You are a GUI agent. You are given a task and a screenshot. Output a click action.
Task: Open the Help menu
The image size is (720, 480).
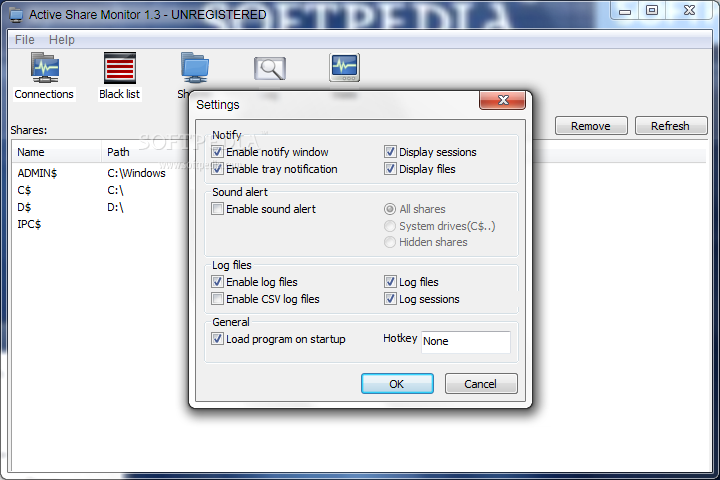(x=62, y=40)
